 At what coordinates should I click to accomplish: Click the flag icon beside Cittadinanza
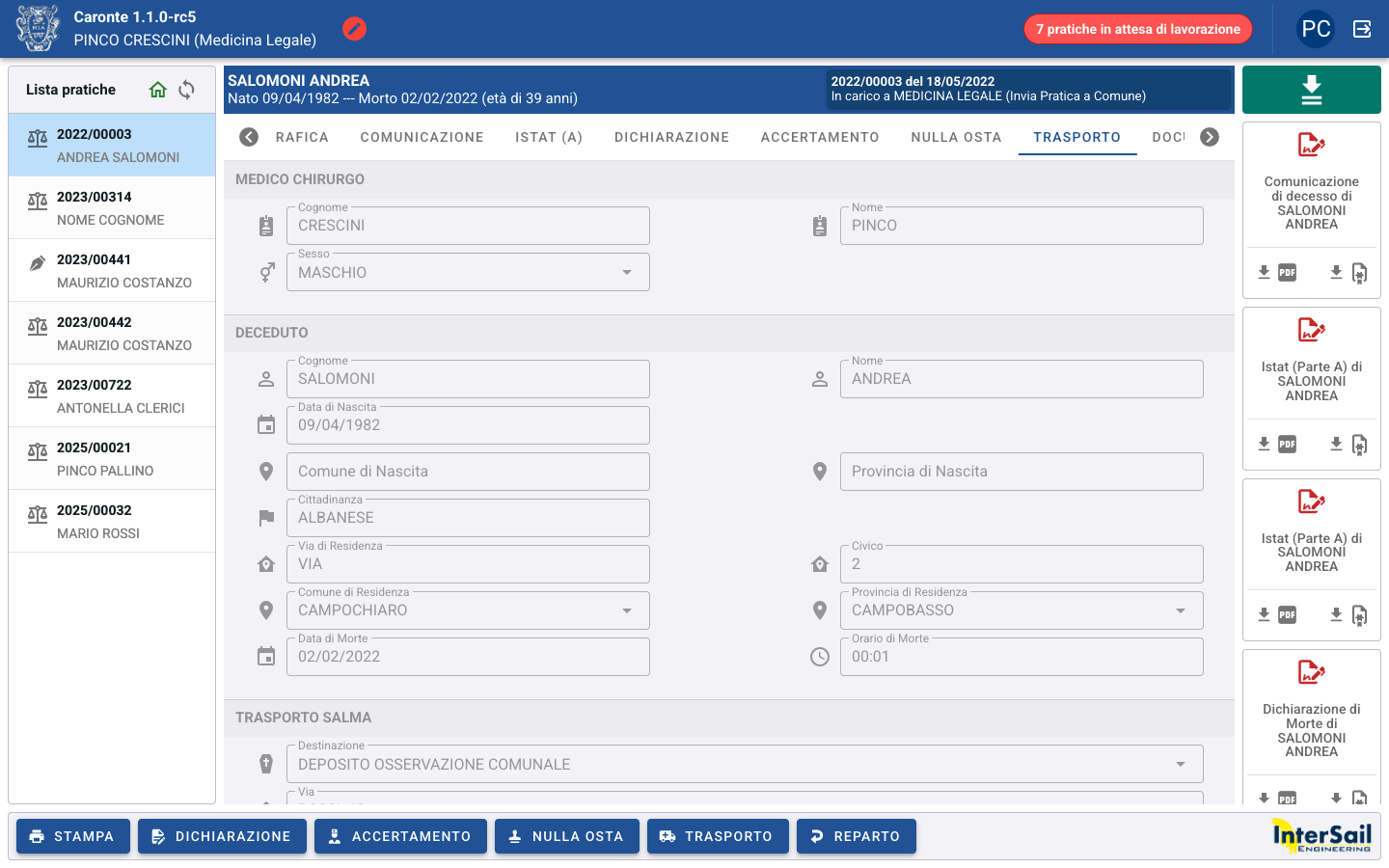(x=266, y=518)
